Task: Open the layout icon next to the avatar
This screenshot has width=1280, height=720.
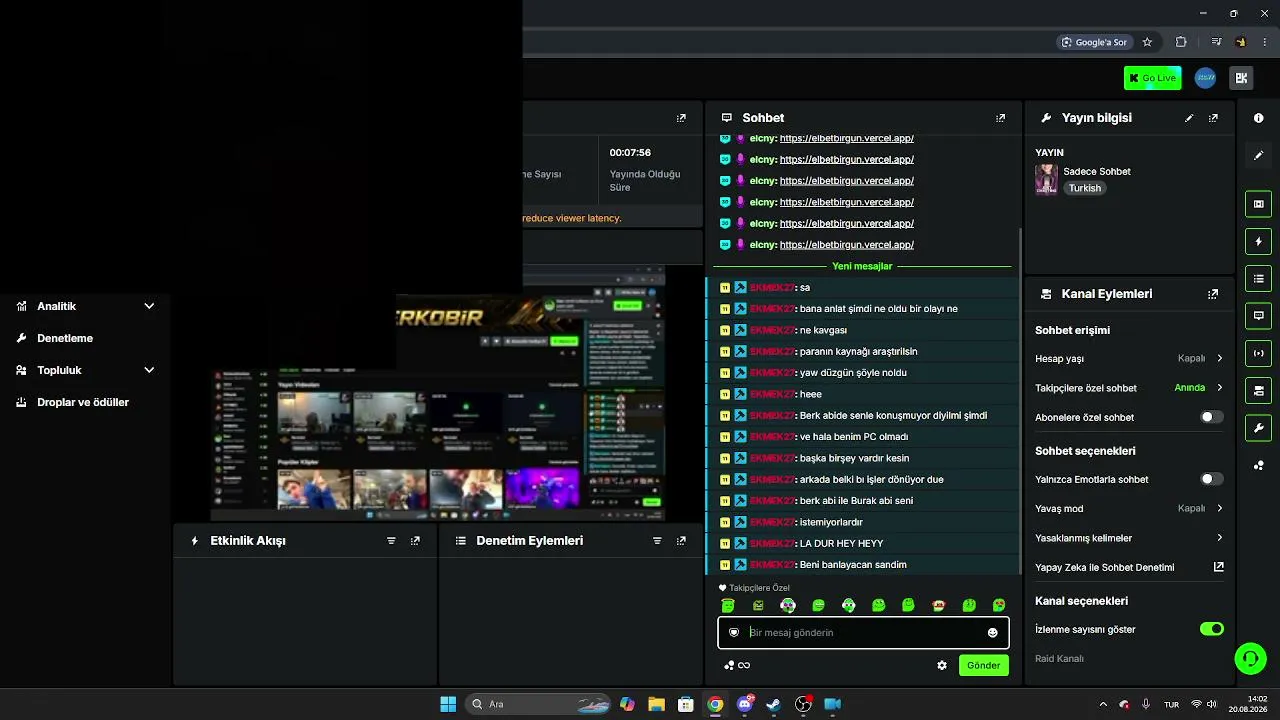Action: pos(1241,78)
